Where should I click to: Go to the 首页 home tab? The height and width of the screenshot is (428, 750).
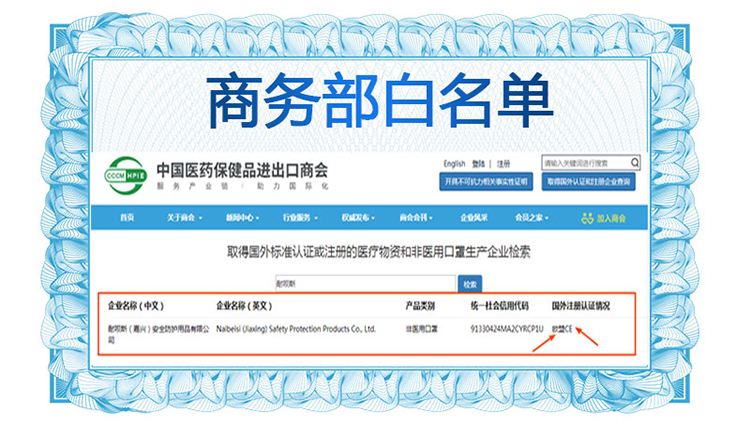pos(127,218)
